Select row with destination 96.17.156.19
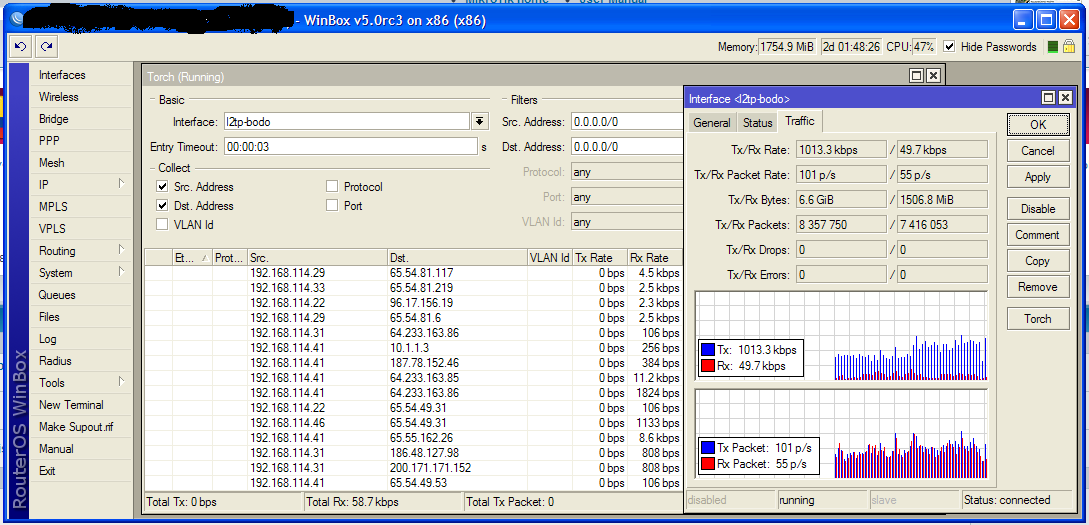 pyautogui.click(x=413, y=303)
